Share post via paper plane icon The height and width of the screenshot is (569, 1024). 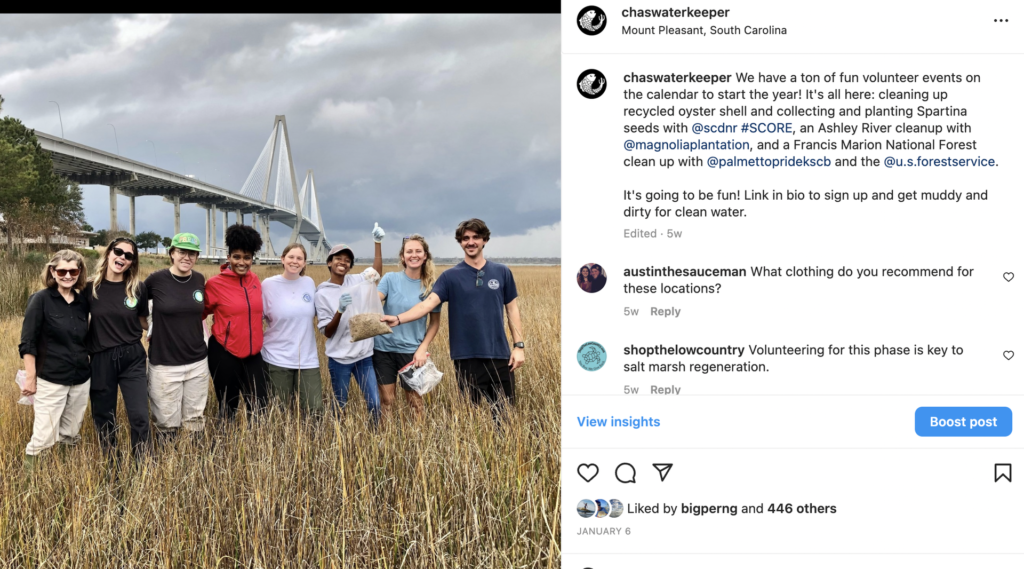(x=662, y=472)
